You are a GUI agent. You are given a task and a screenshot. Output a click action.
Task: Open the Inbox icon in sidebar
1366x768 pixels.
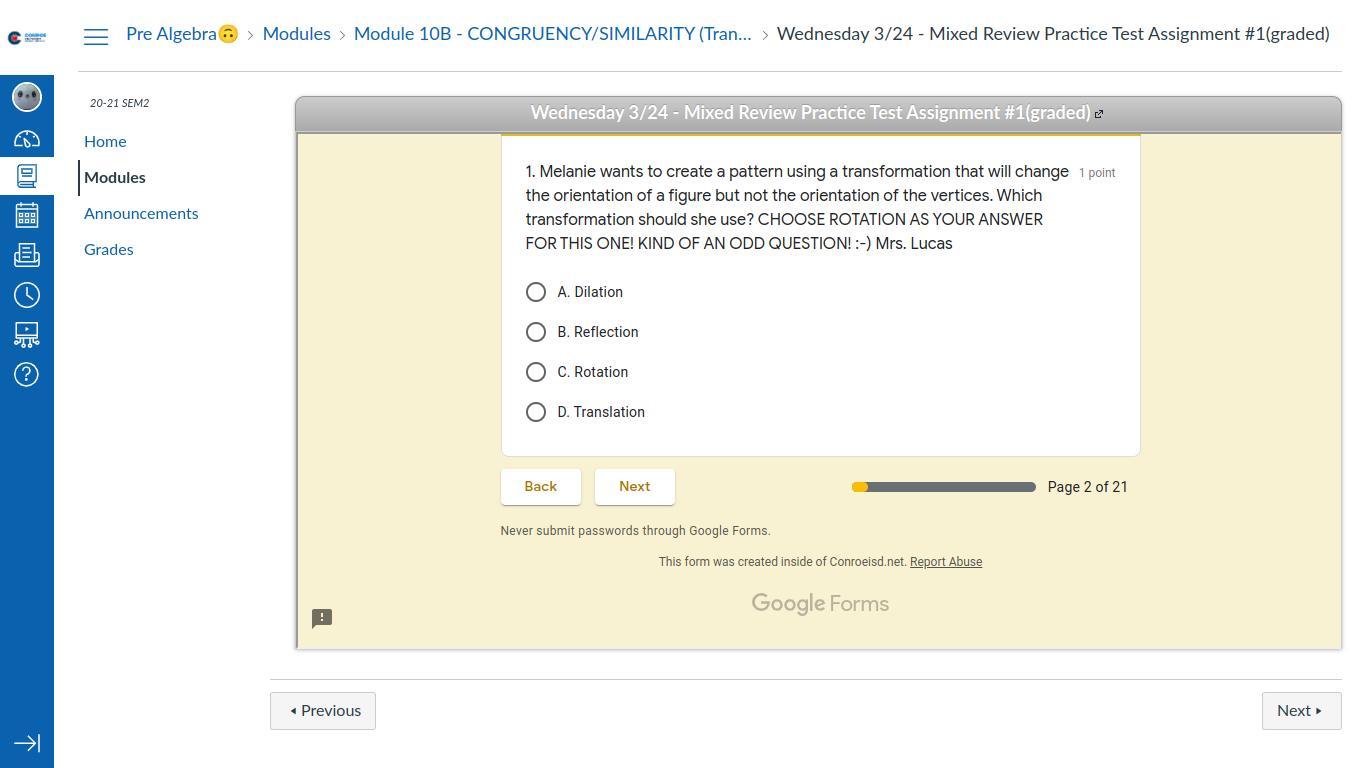[27, 255]
